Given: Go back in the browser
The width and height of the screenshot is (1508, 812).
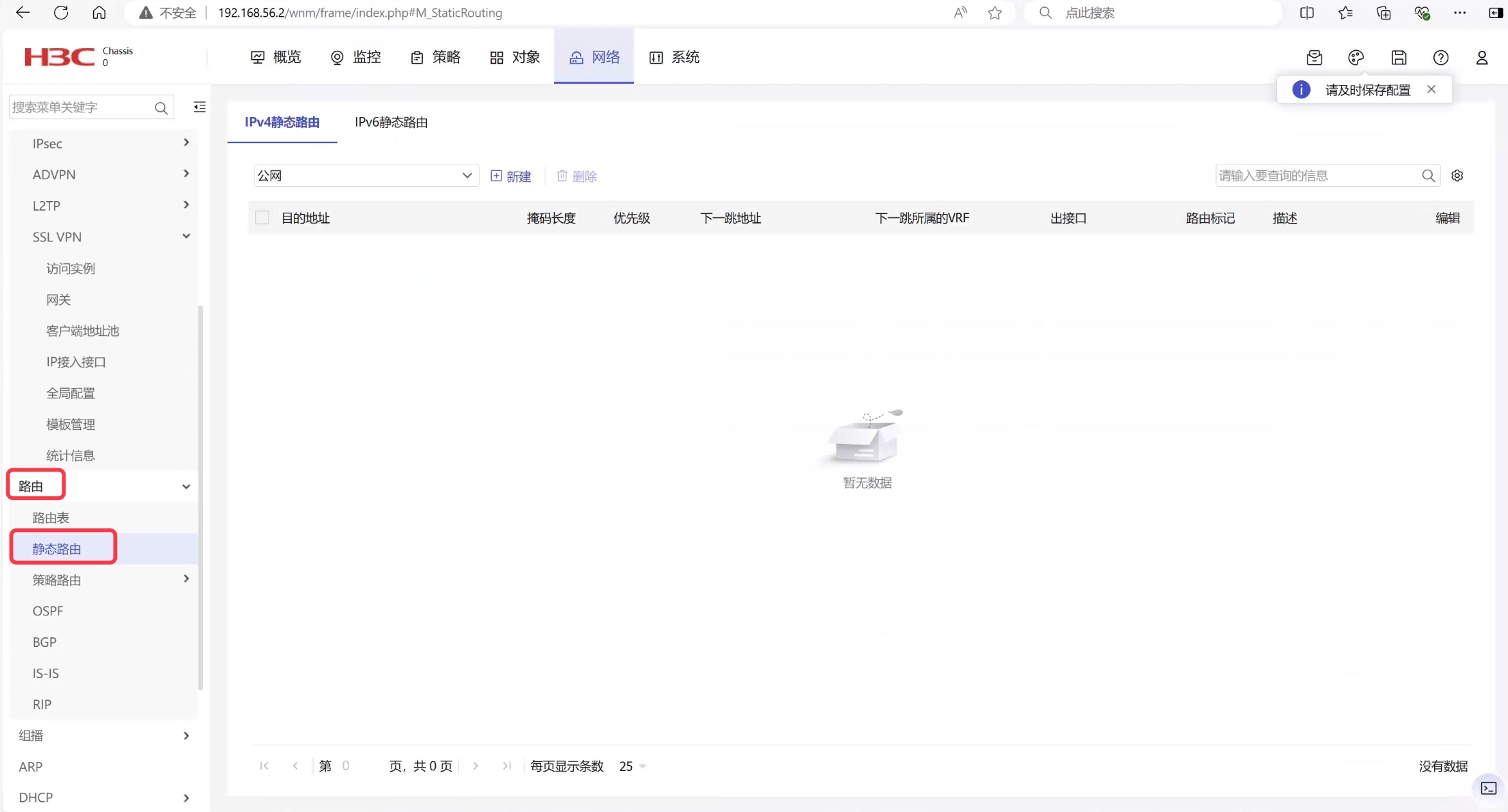Looking at the screenshot, I should (23, 12).
